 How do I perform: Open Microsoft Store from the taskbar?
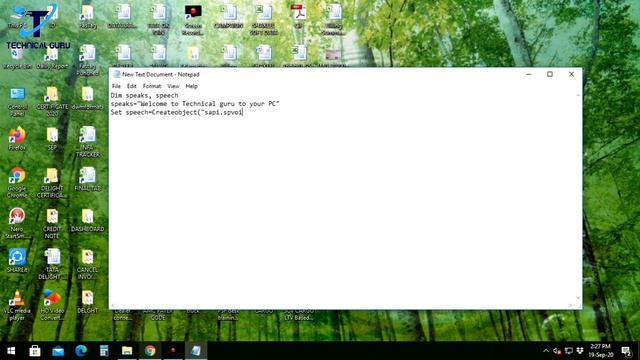35,351
